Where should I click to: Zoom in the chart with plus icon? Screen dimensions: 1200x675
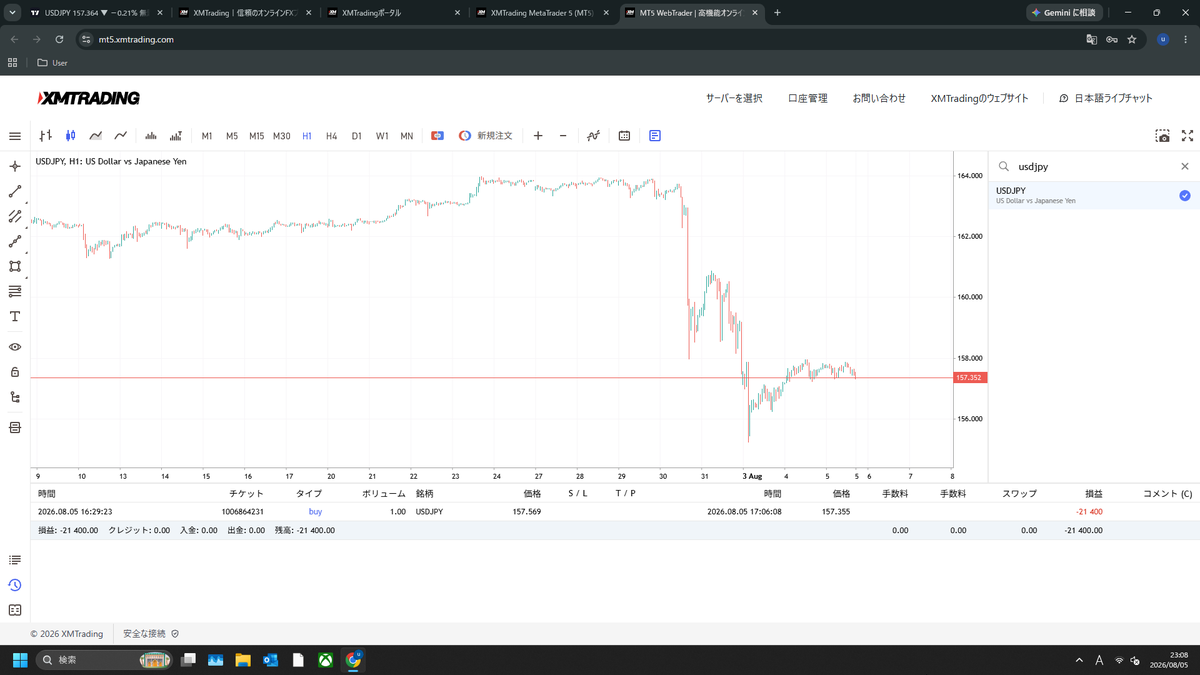(538, 136)
